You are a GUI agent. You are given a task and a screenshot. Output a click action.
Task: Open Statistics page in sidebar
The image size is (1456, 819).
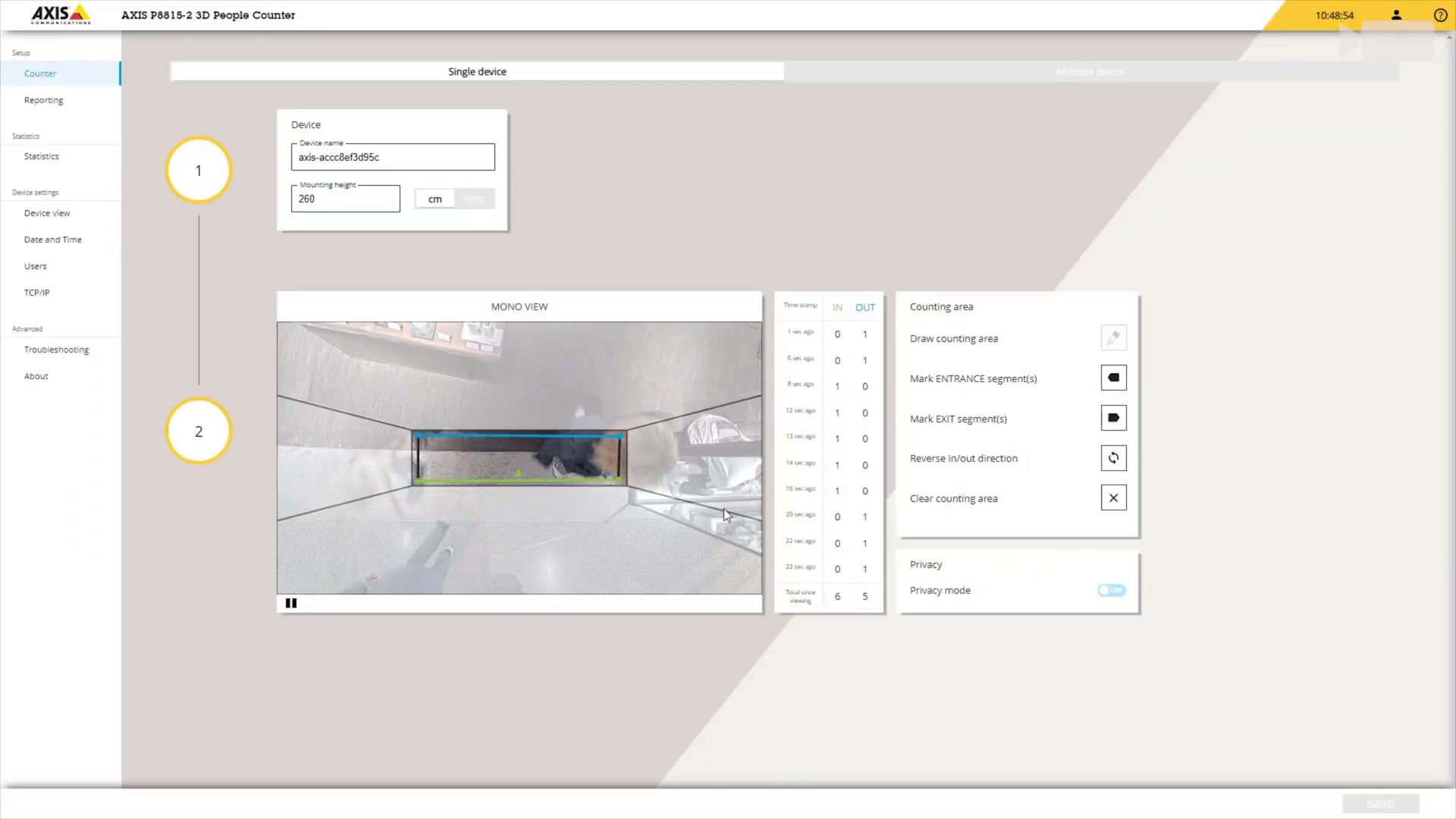click(x=41, y=156)
